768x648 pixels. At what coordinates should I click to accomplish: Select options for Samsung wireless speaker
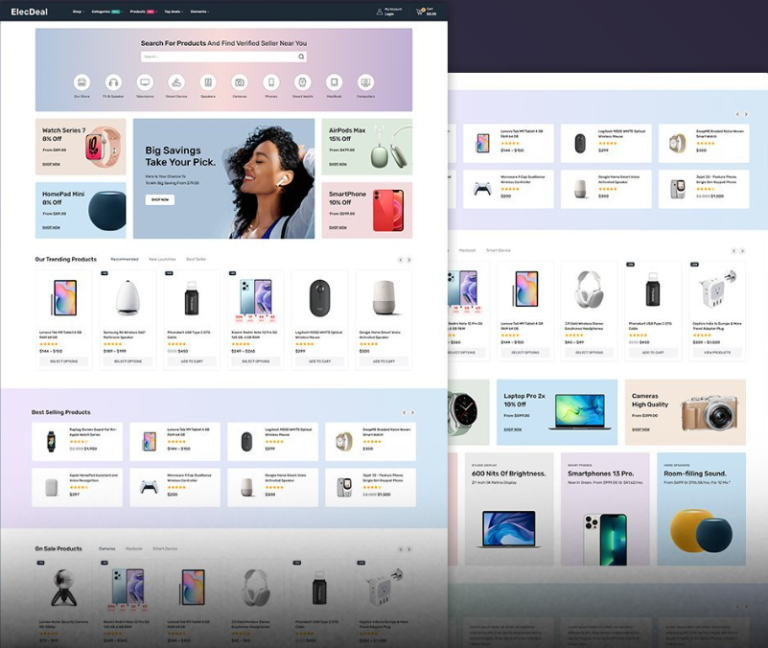pyautogui.click(x=128, y=361)
